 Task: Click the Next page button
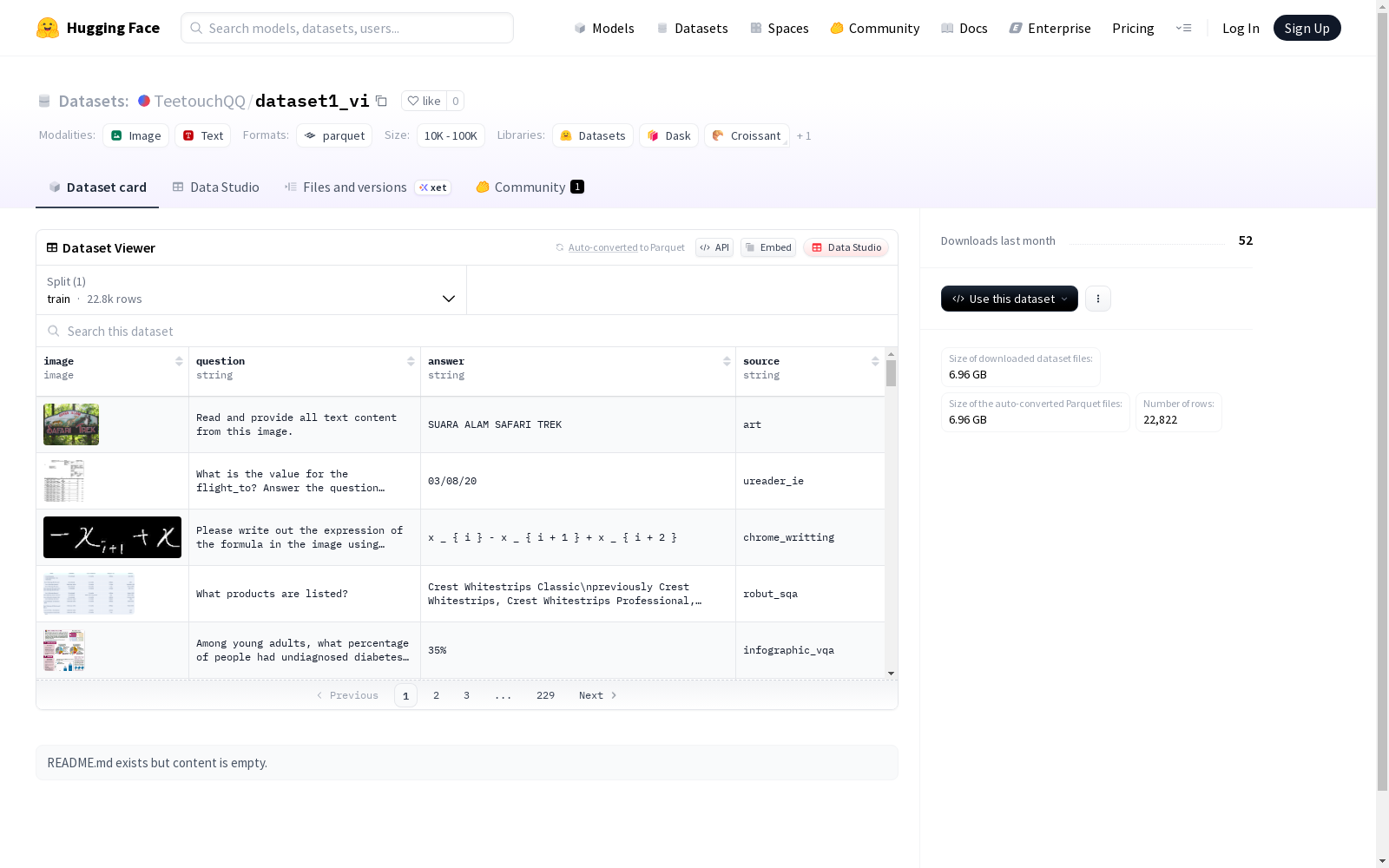[x=598, y=695]
